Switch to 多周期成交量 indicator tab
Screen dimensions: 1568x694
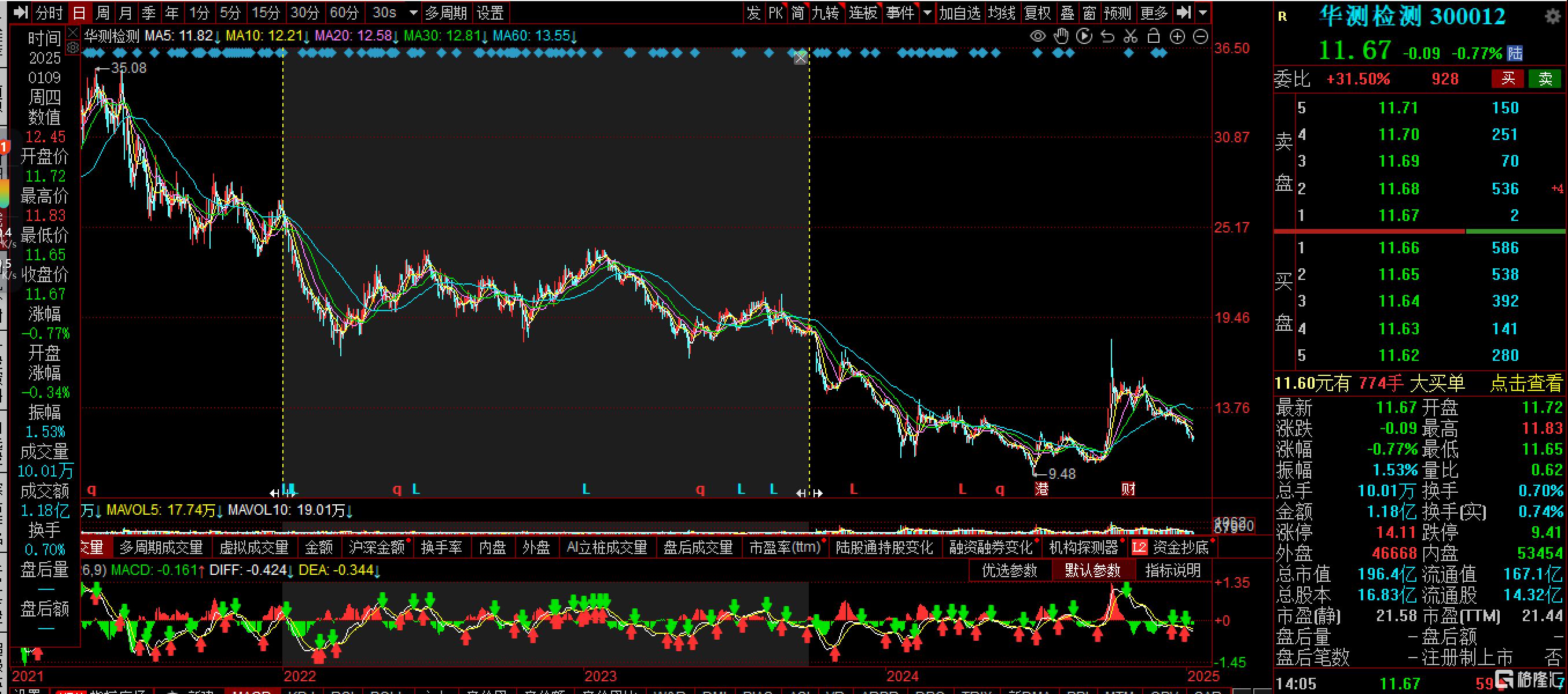coord(161,548)
